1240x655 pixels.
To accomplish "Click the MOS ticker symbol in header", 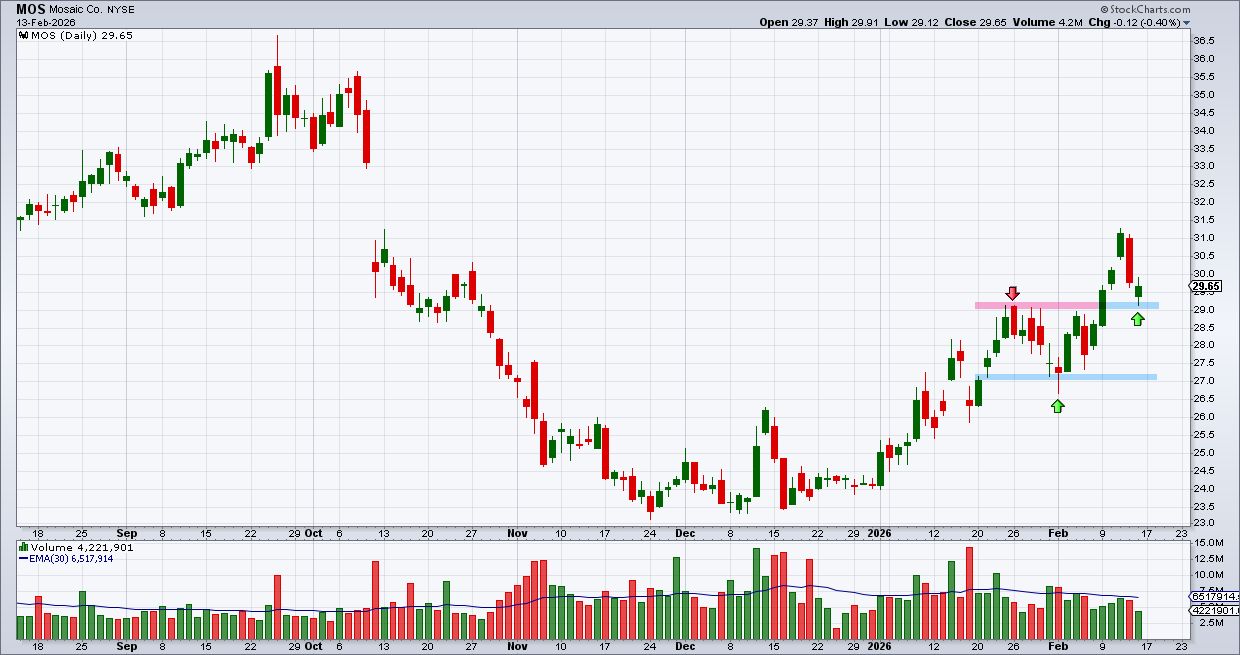I will [29, 8].
